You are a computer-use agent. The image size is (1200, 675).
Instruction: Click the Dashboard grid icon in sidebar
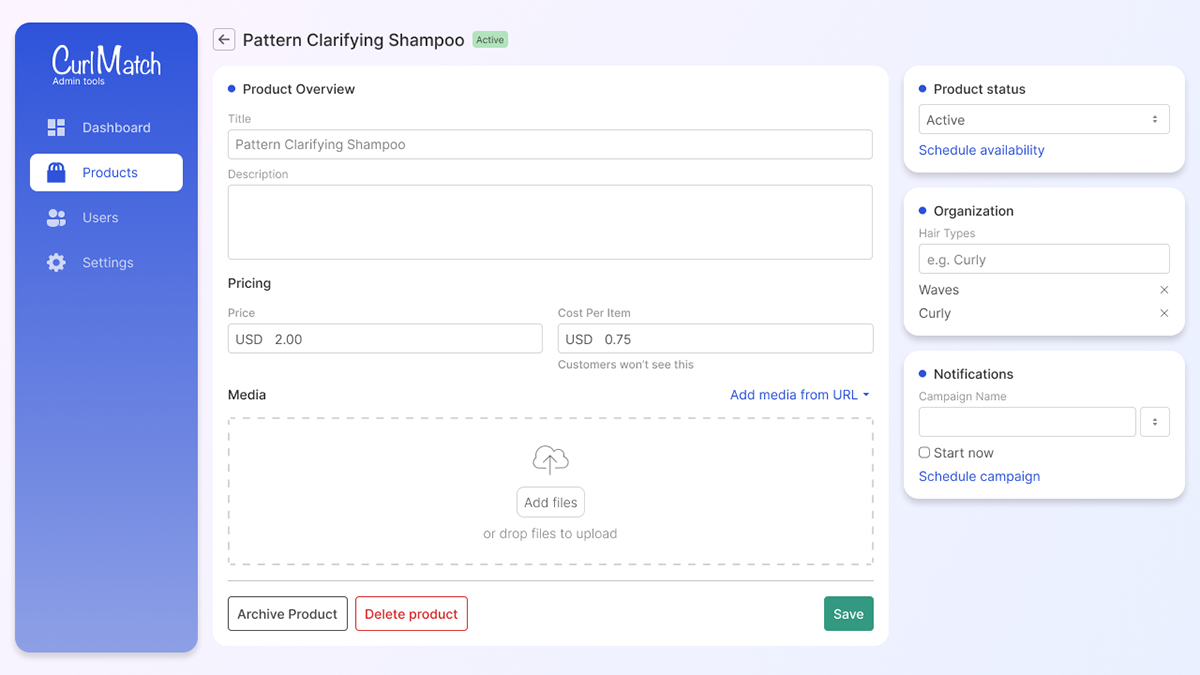56,128
